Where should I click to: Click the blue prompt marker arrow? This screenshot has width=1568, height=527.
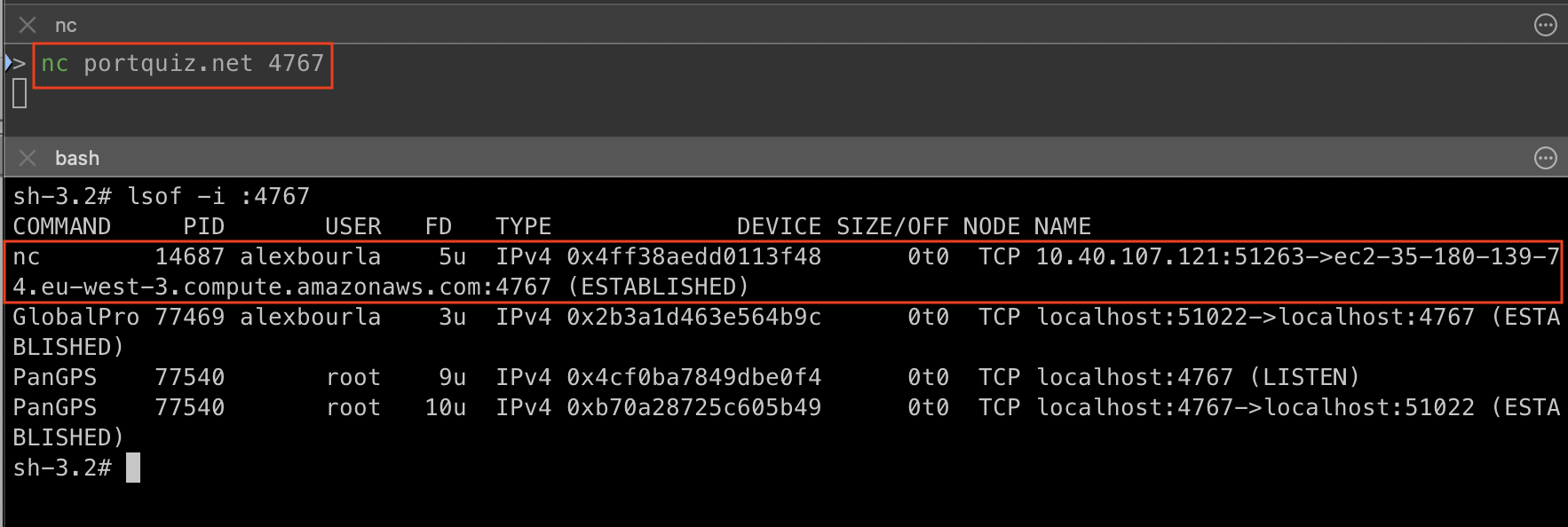click(x=9, y=63)
